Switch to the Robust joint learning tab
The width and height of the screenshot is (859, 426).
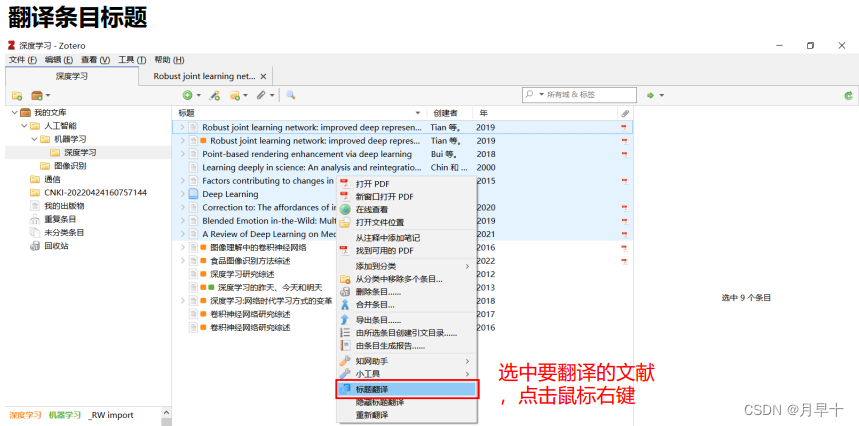[x=204, y=76]
